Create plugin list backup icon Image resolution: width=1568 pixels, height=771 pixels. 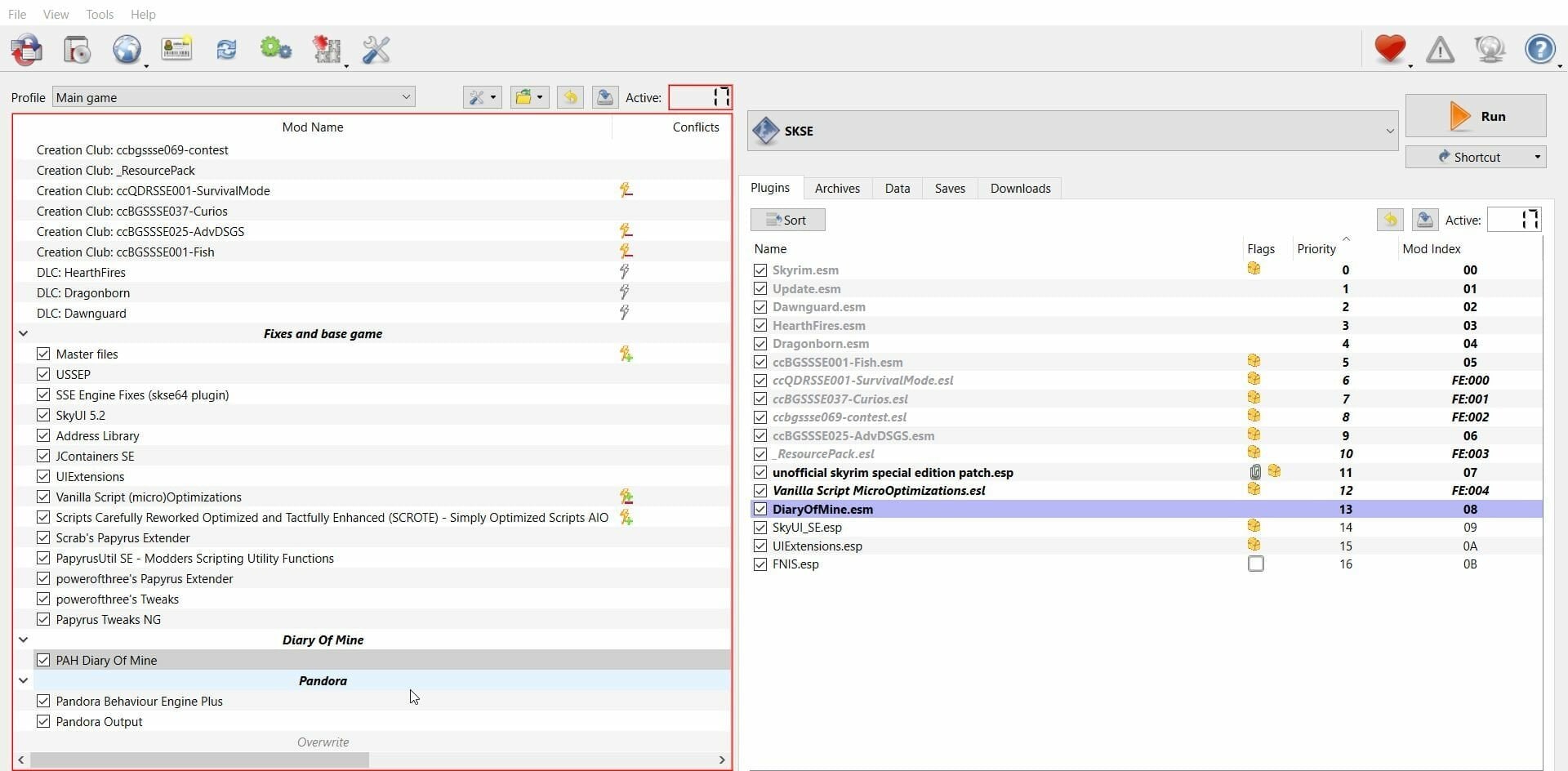1425,220
